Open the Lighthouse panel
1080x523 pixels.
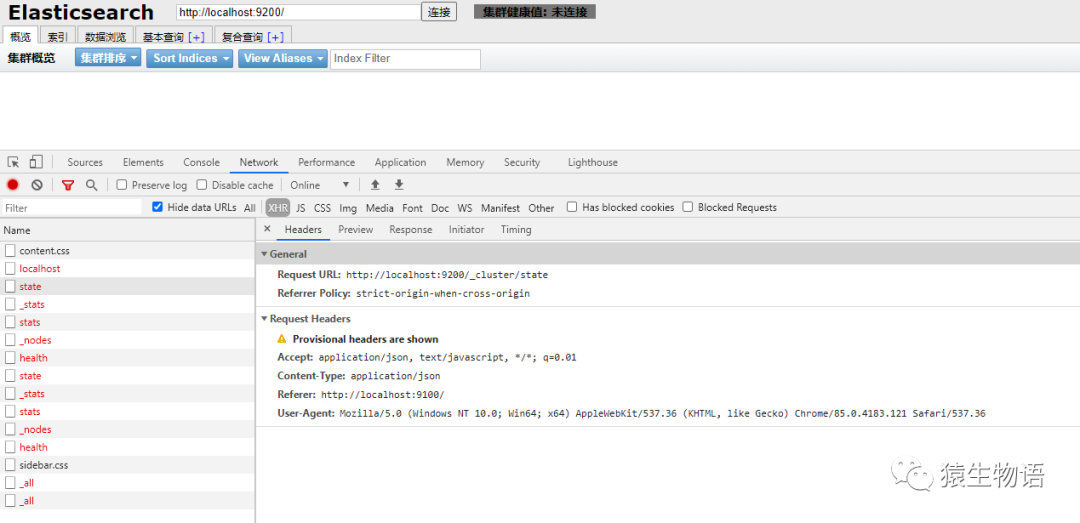click(592, 163)
